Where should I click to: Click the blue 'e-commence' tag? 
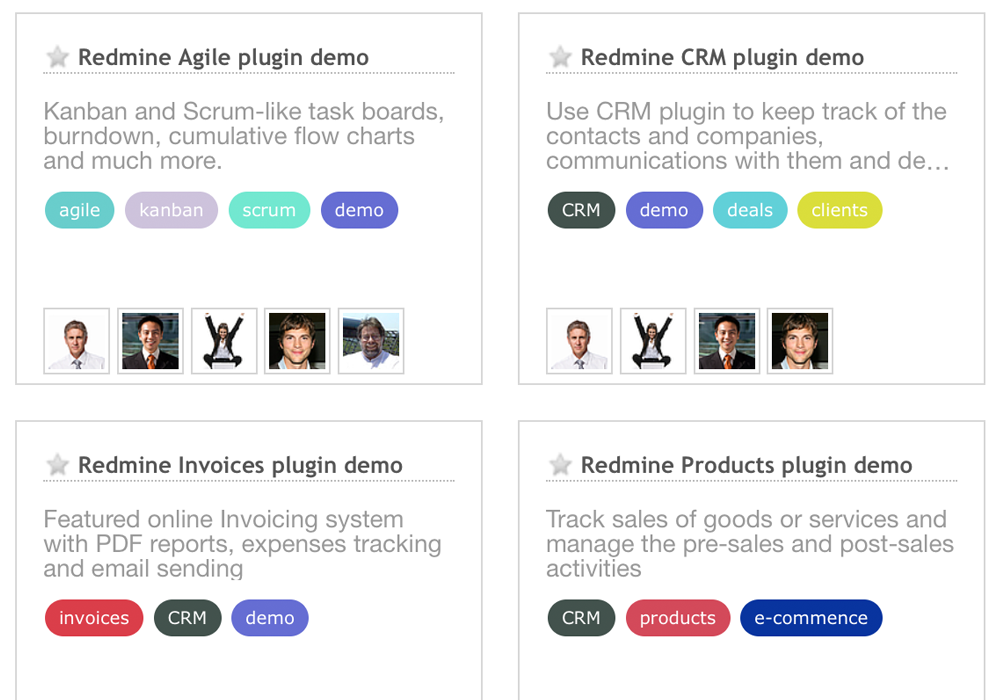811,618
